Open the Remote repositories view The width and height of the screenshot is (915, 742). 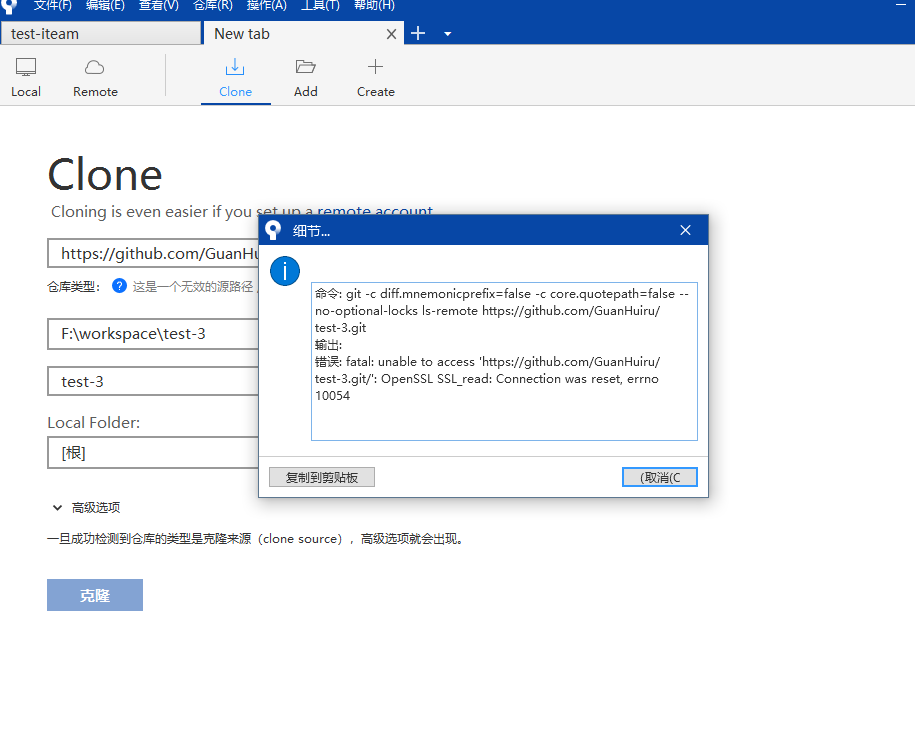pyautogui.click(x=95, y=78)
